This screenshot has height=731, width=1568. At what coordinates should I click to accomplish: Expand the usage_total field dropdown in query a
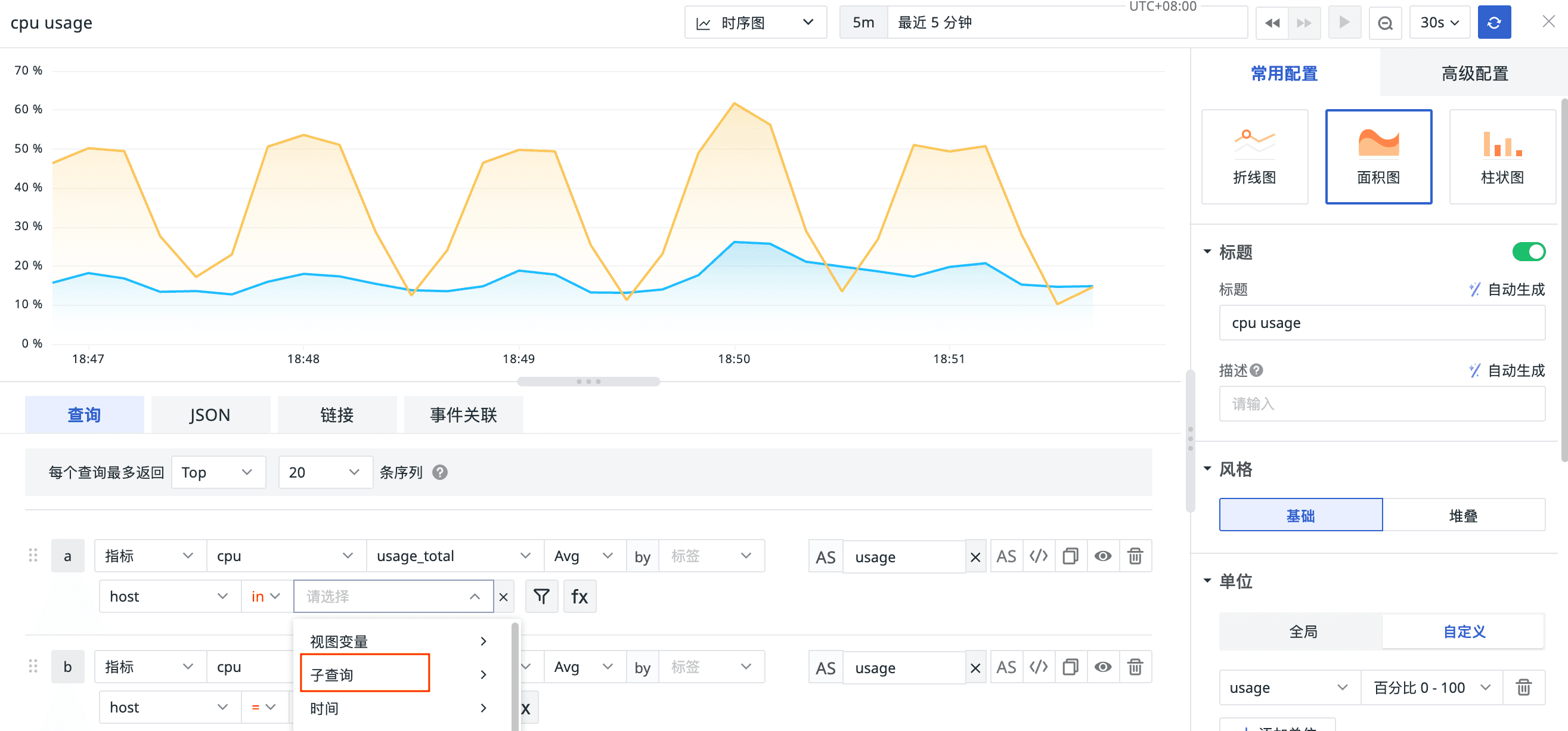(x=454, y=556)
